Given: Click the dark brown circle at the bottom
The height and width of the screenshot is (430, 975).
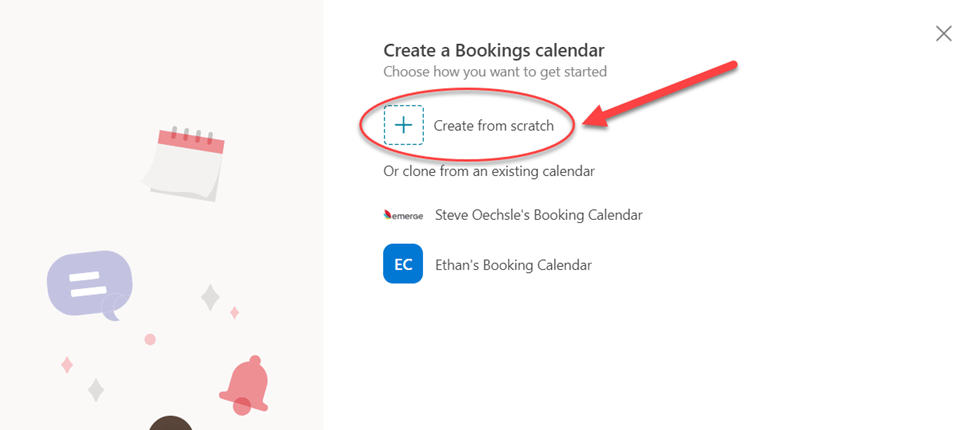Looking at the screenshot, I should (170, 423).
